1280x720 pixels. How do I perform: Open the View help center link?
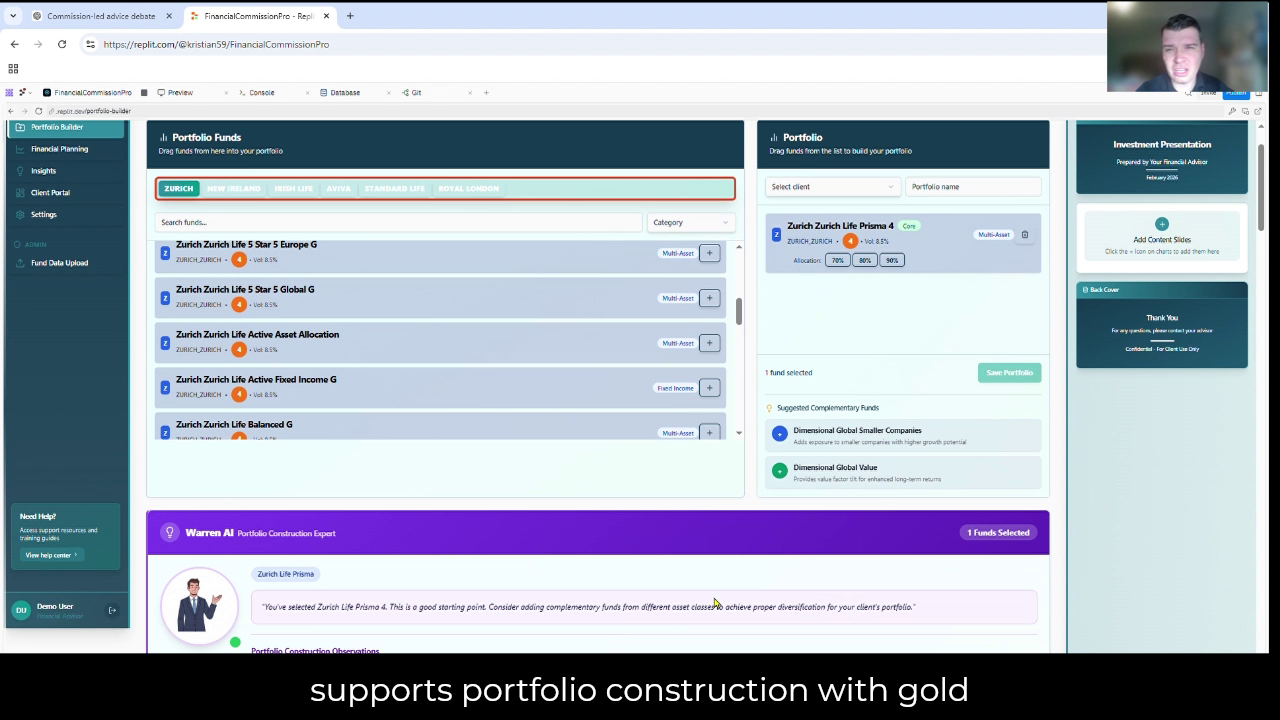click(x=51, y=555)
